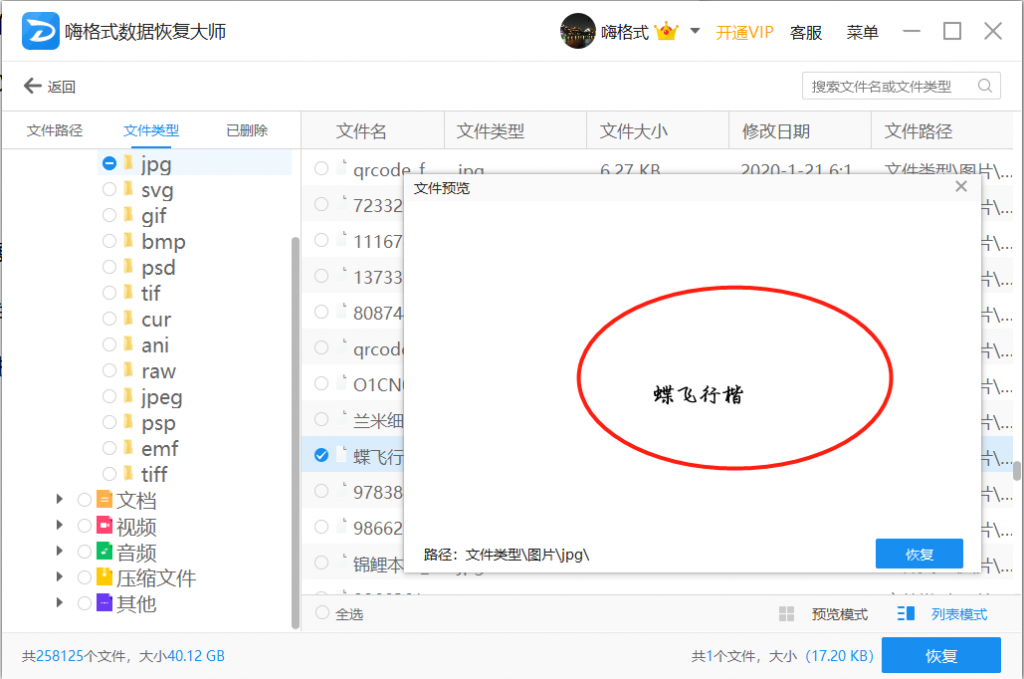Image resolution: width=1024 pixels, height=679 pixels.
Task: Open the 客服 customer service
Action: point(805,32)
